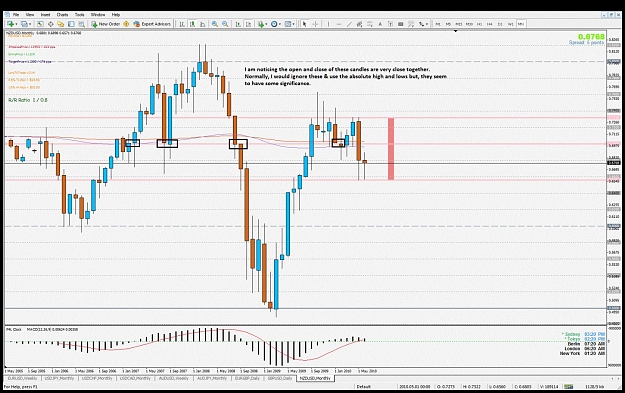Open the Profiles toolbar icon
The height and width of the screenshot is (393, 625).
point(24,24)
